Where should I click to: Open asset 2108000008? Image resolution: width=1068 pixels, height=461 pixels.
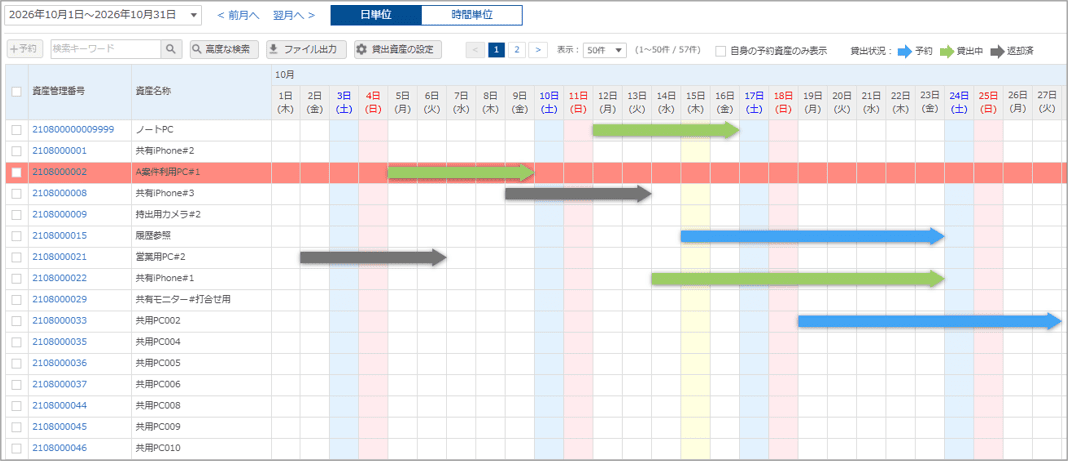tap(59, 193)
